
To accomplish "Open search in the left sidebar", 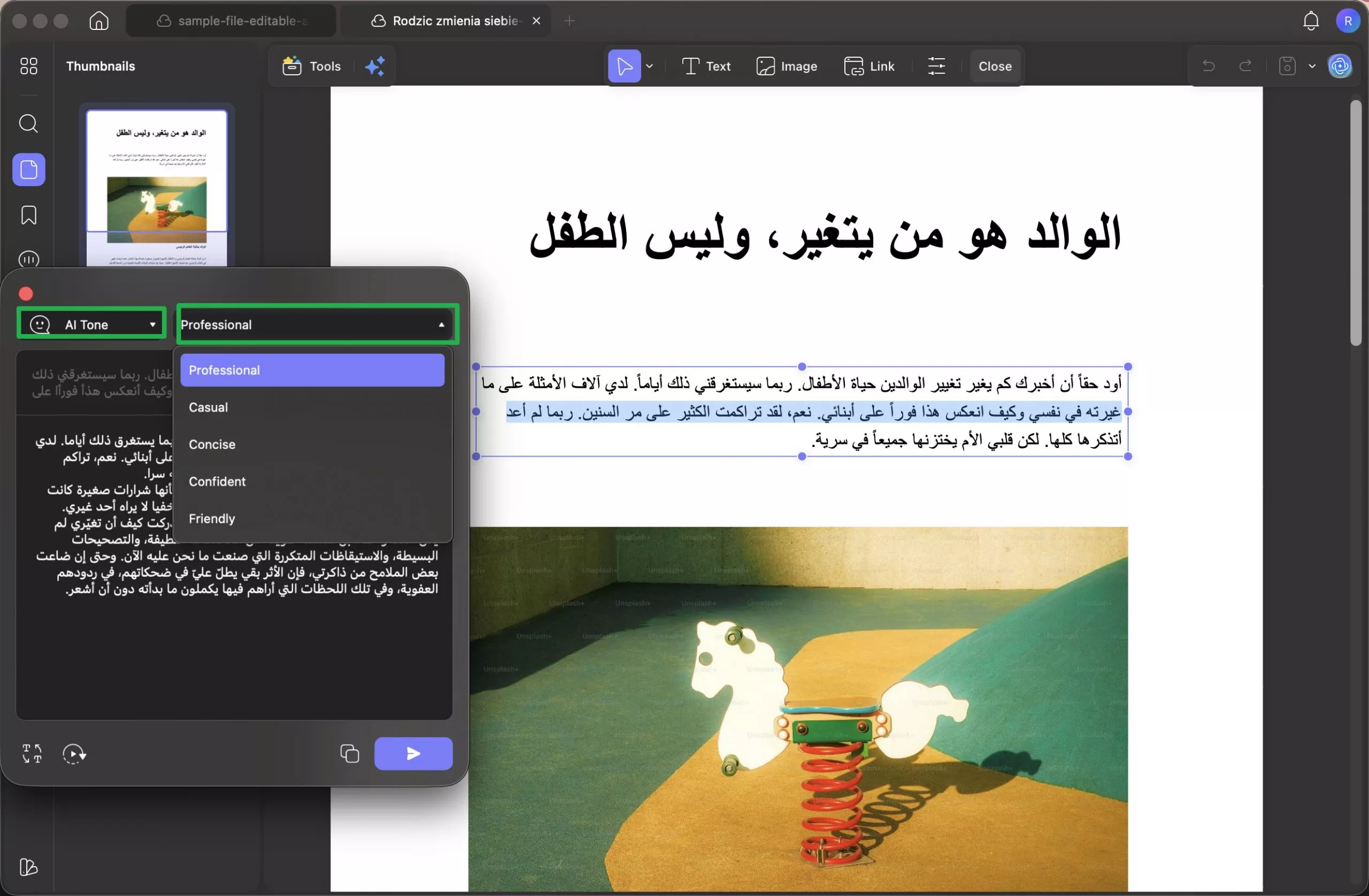I will pos(28,123).
